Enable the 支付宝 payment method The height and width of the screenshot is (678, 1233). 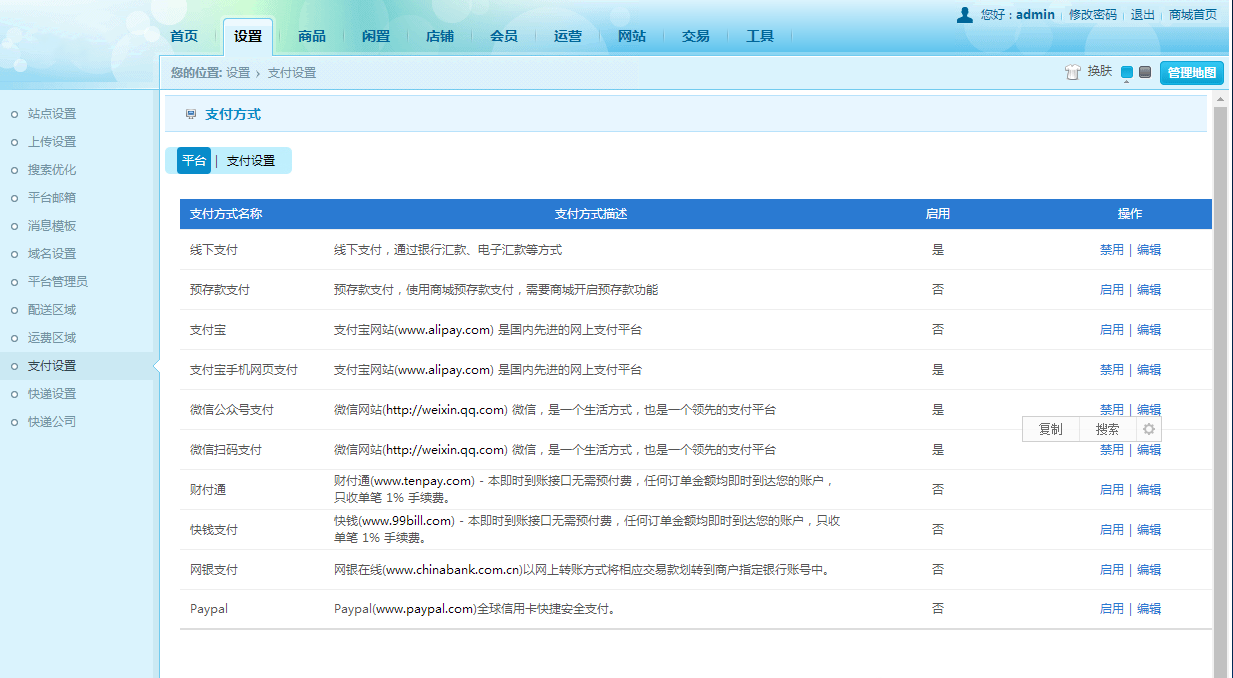point(1111,330)
